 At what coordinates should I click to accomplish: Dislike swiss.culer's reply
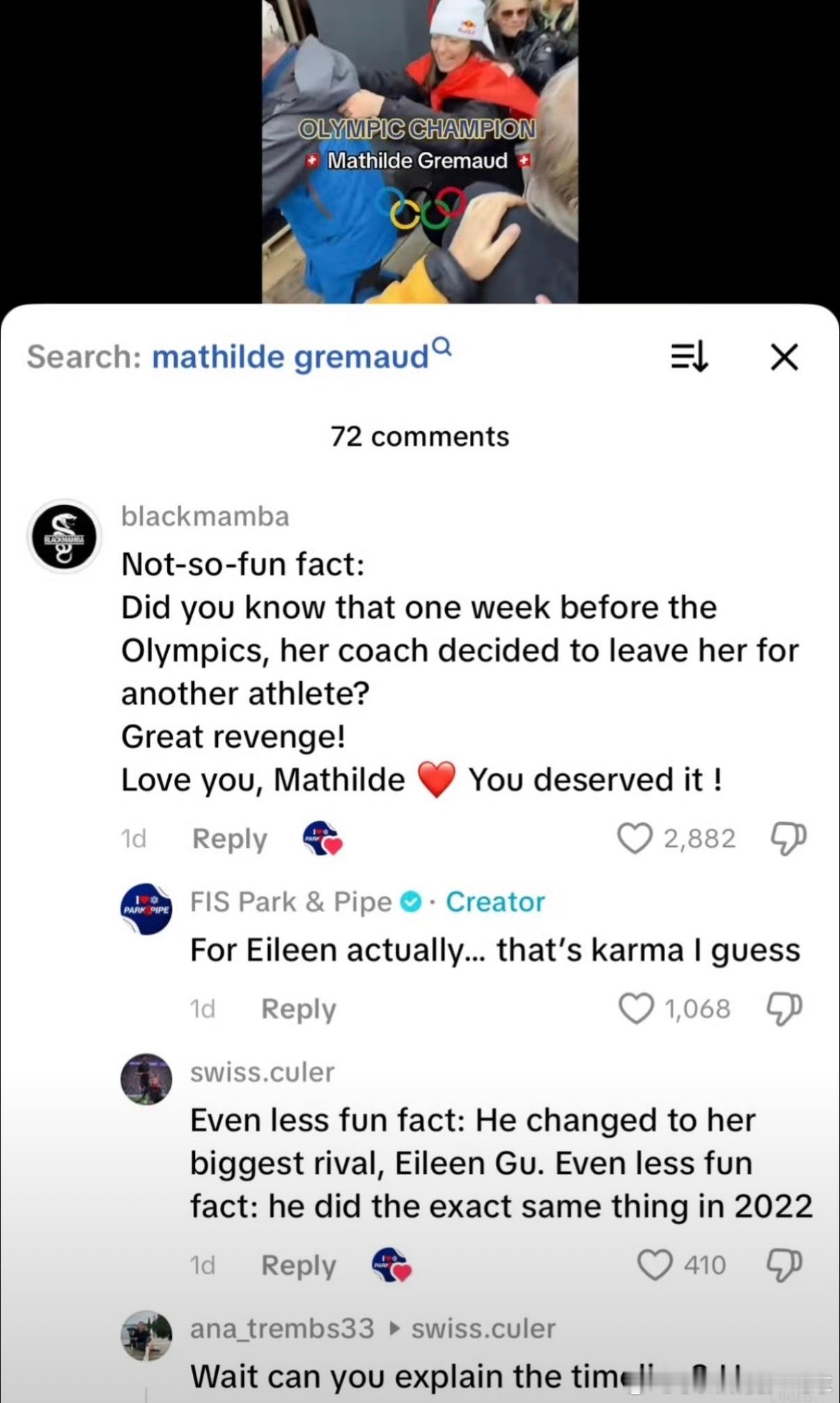(x=784, y=1264)
